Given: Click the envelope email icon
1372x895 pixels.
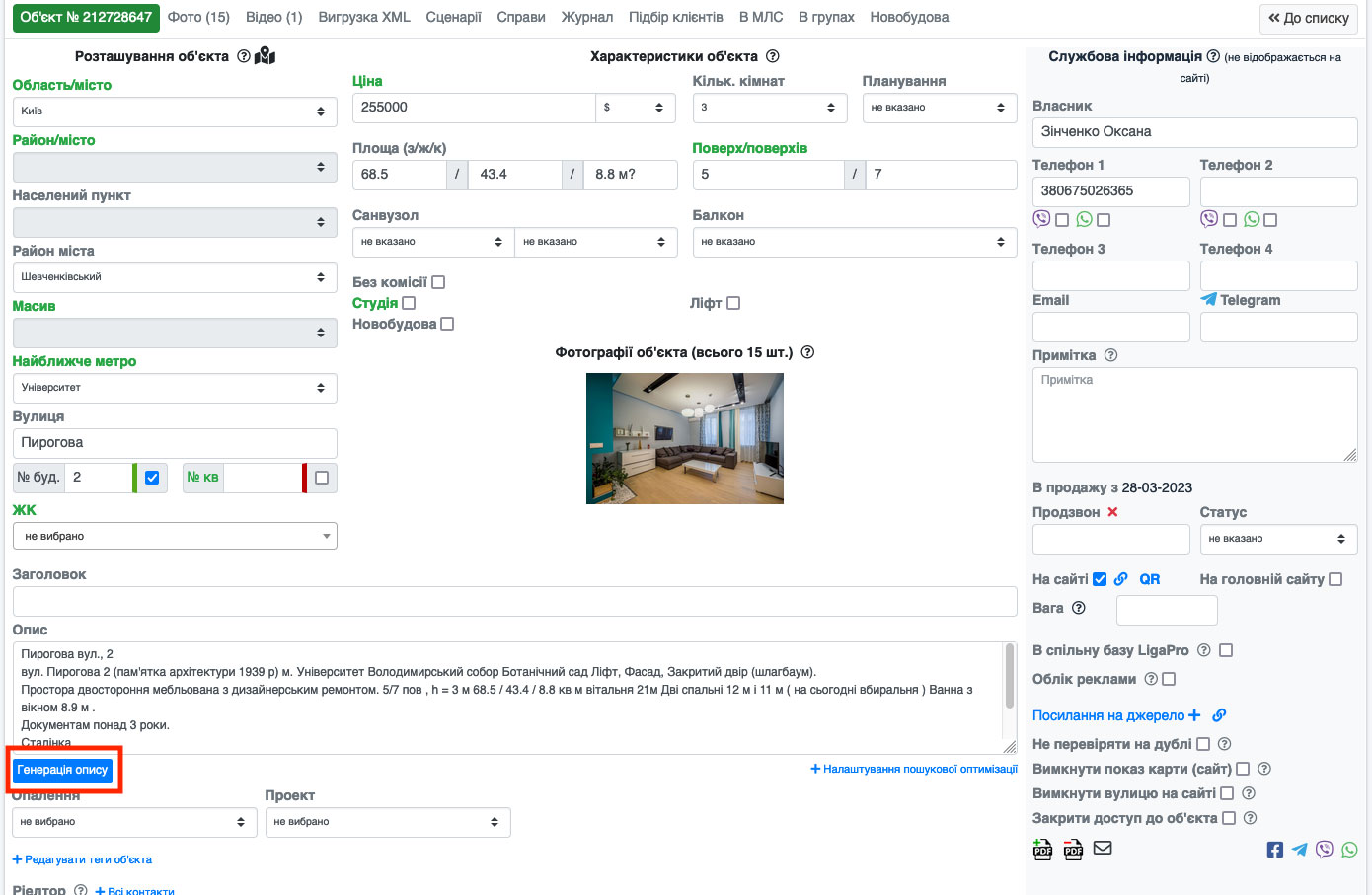Looking at the screenshot, I should tap(1103, 848).
